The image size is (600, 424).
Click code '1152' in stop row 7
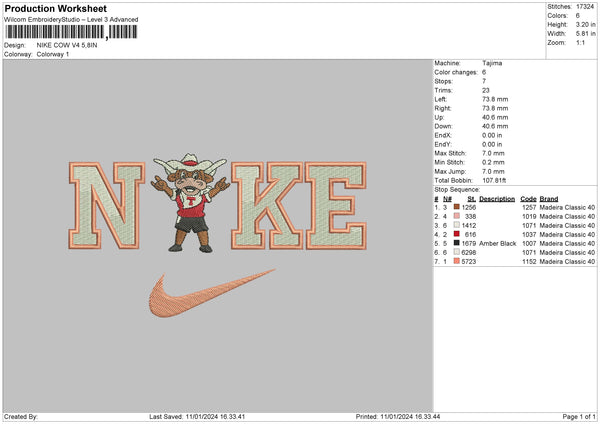[x=529, y=261]
